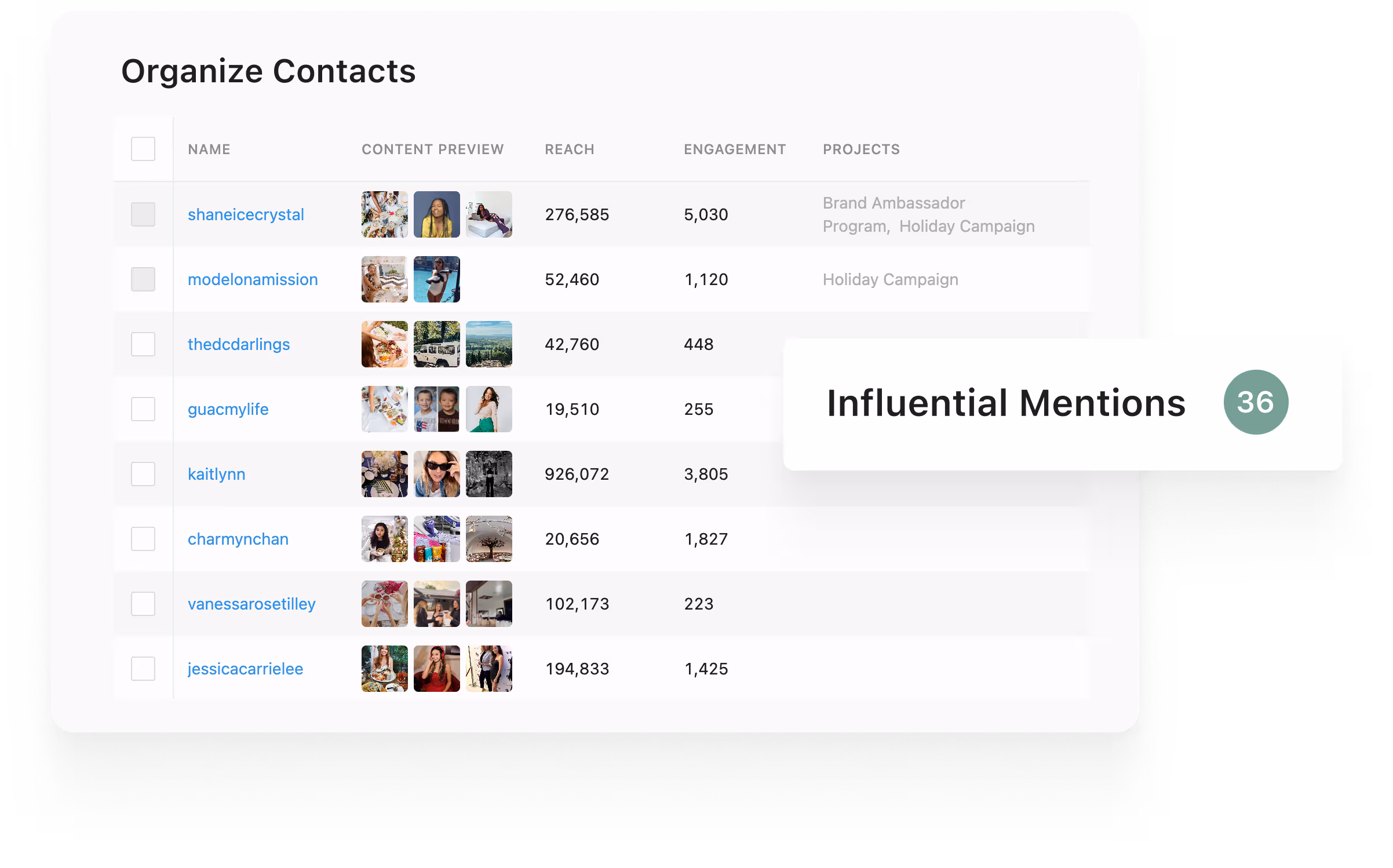Screen dimensions: 1393x868
Task: Open modelonamission's profile link
Action: pyautogui.click(x=253, y=279)
